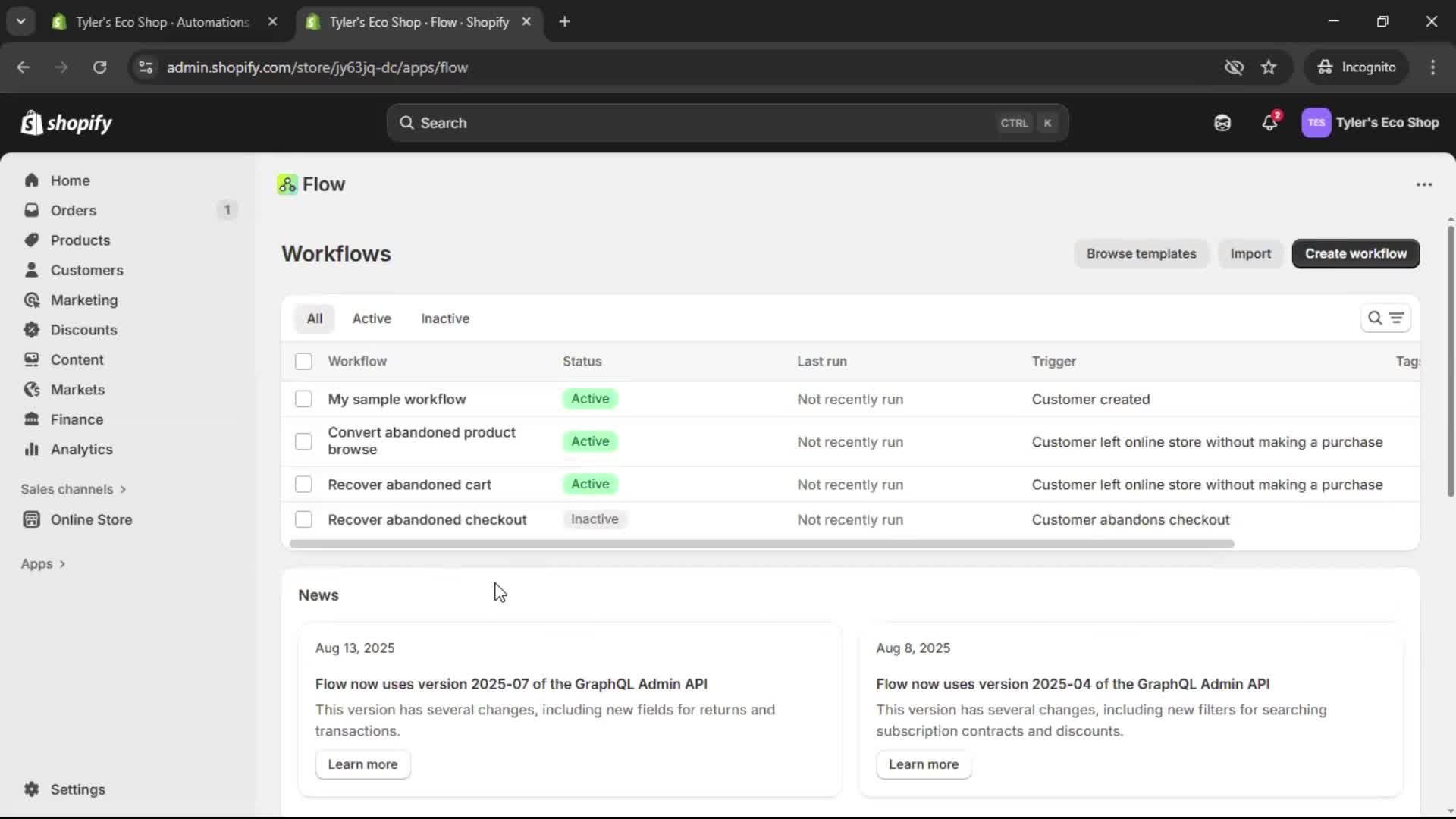
Task: Check the My sample workflow checkbox
Action: click(303, 399)
